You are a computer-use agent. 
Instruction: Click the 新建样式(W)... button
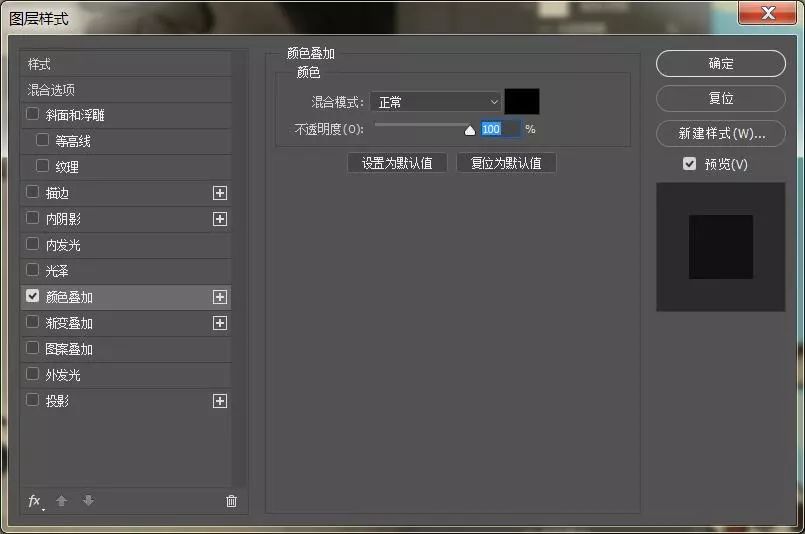720,133
